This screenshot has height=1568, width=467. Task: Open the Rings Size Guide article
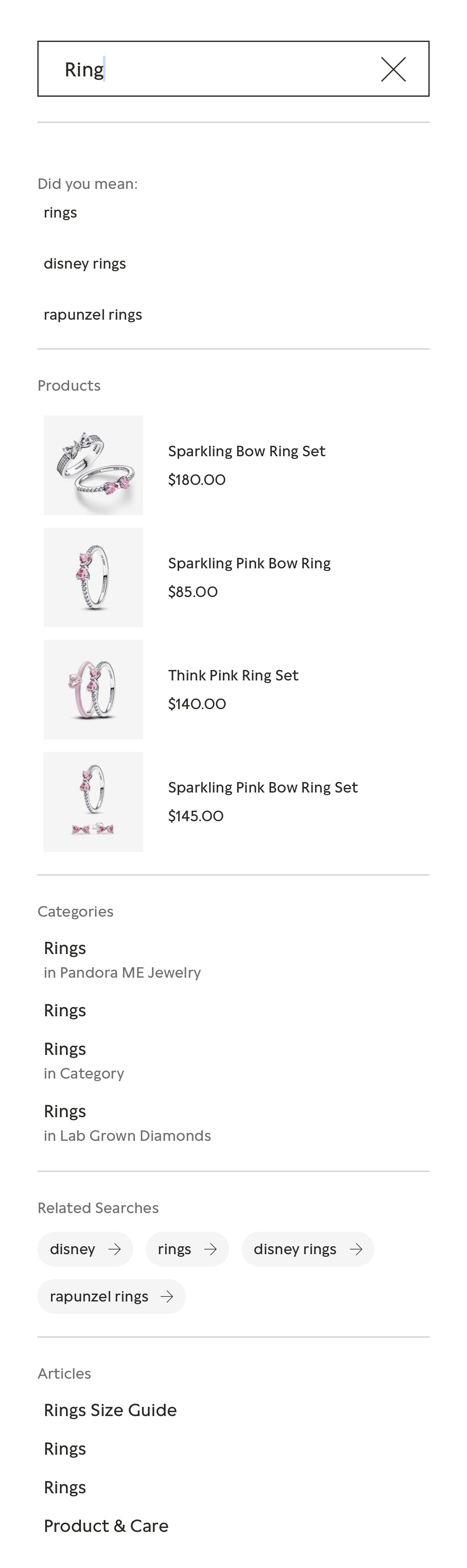(110, 1410)
